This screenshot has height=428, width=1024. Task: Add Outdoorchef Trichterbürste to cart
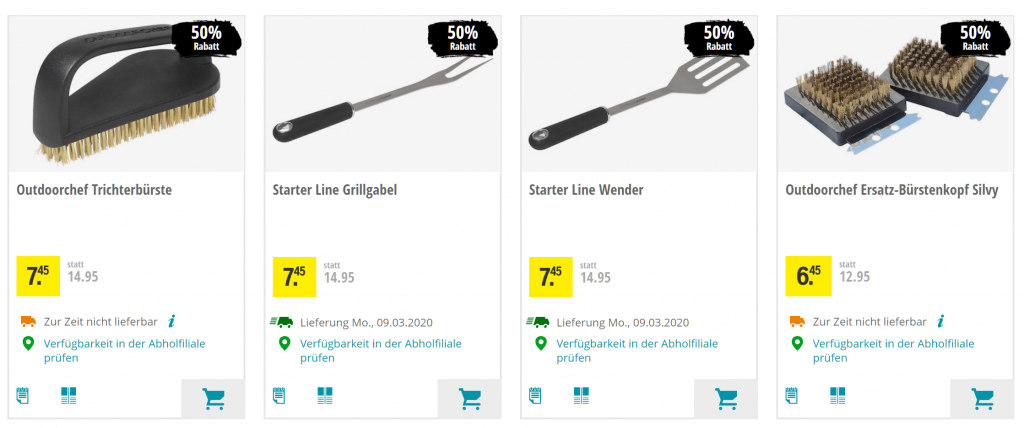tap(213, 399)
